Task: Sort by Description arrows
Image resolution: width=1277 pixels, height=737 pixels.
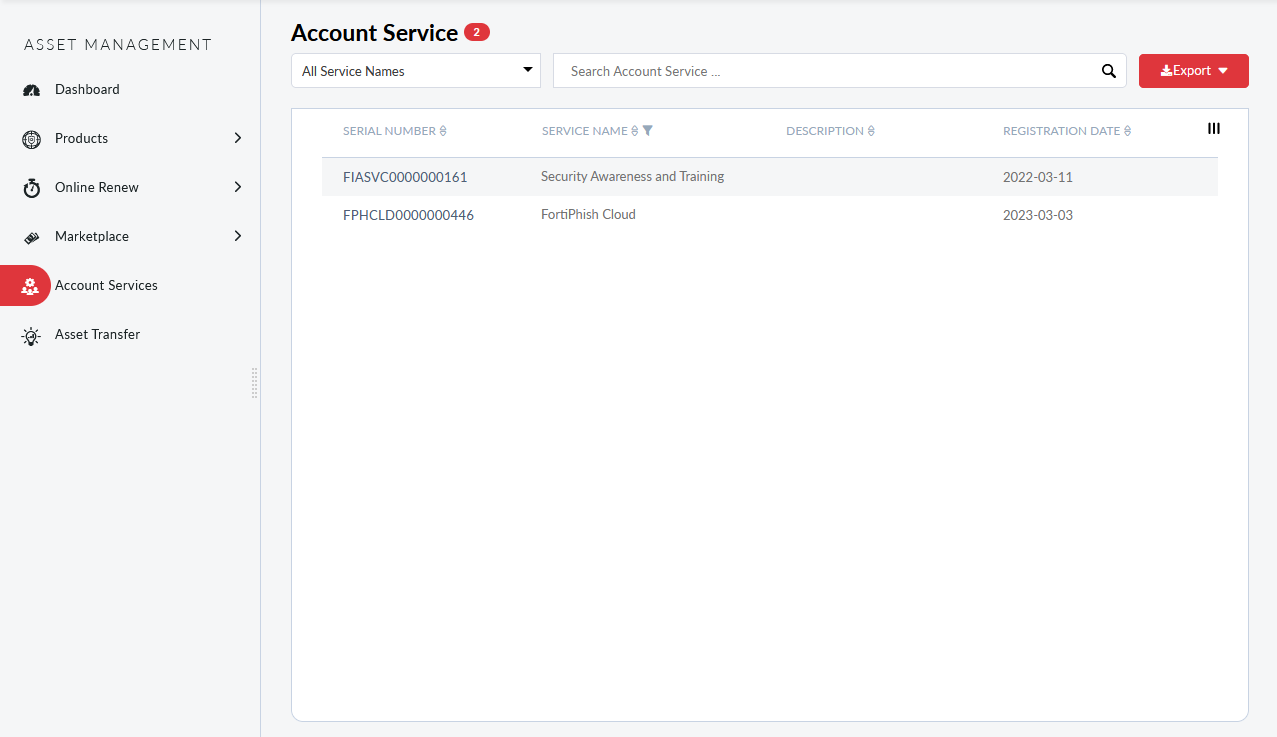Action: tap(871, 131)
